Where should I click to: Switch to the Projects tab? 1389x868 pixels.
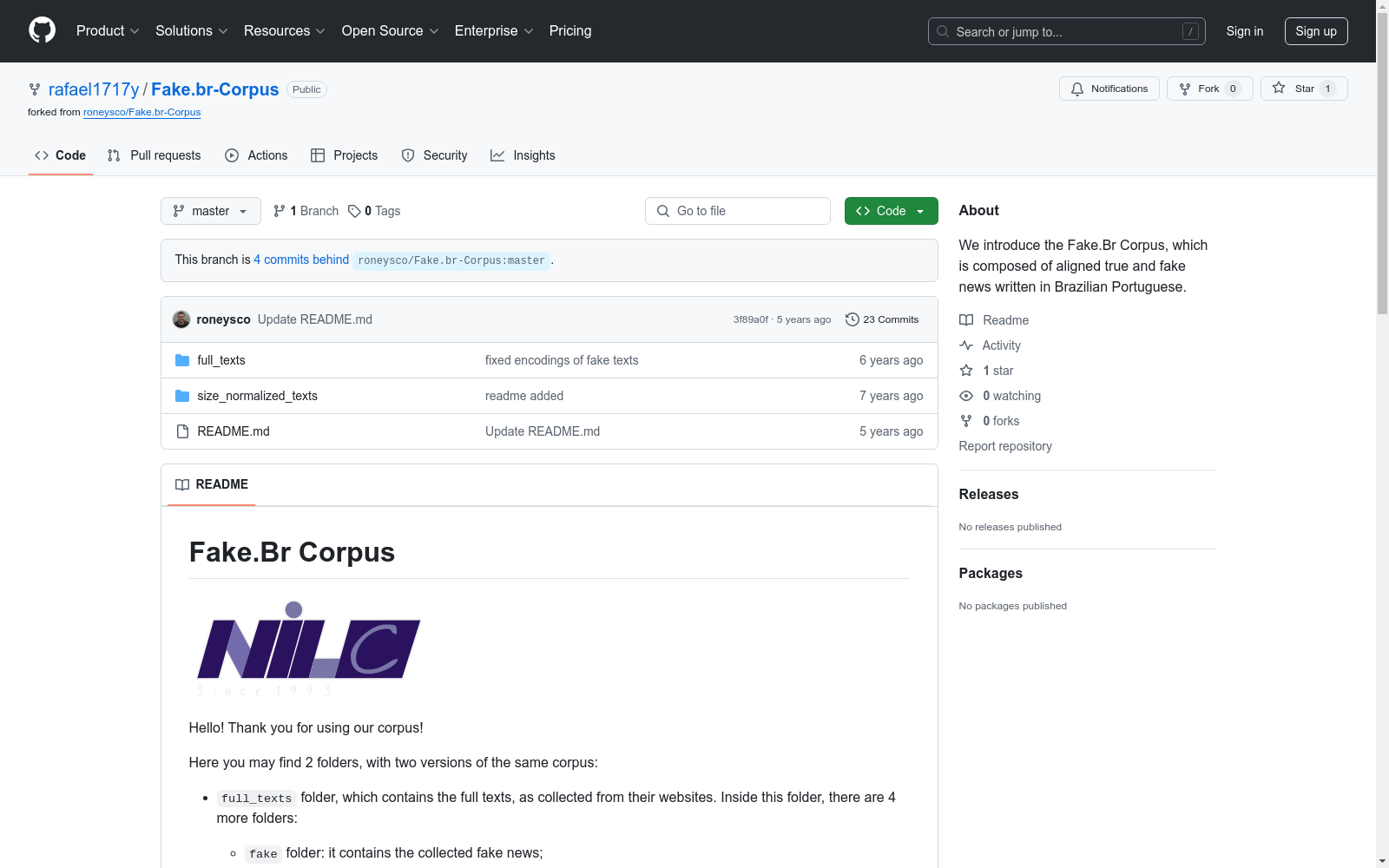(x=345, y=155)
